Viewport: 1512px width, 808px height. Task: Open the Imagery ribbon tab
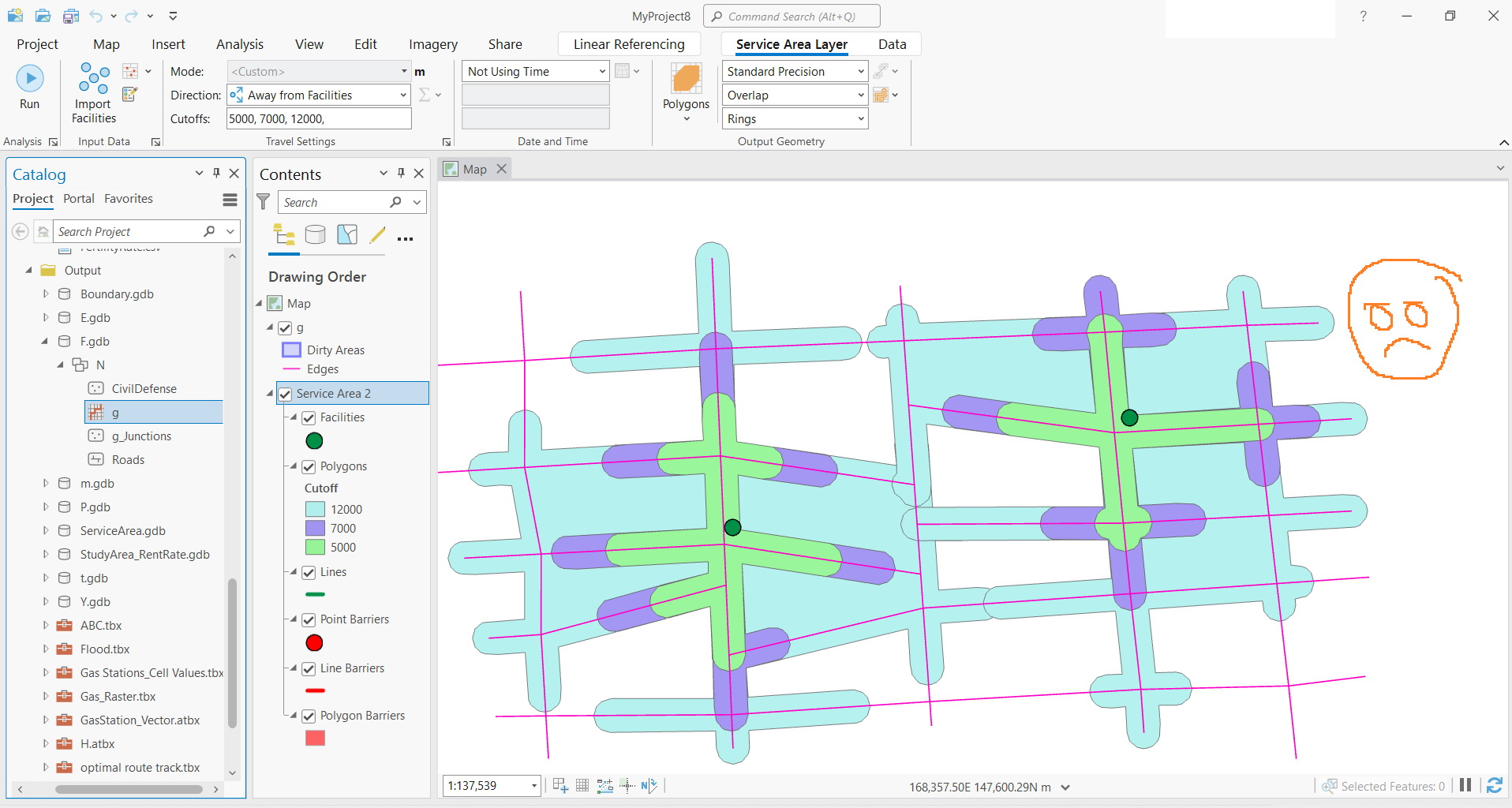[432, 44]
